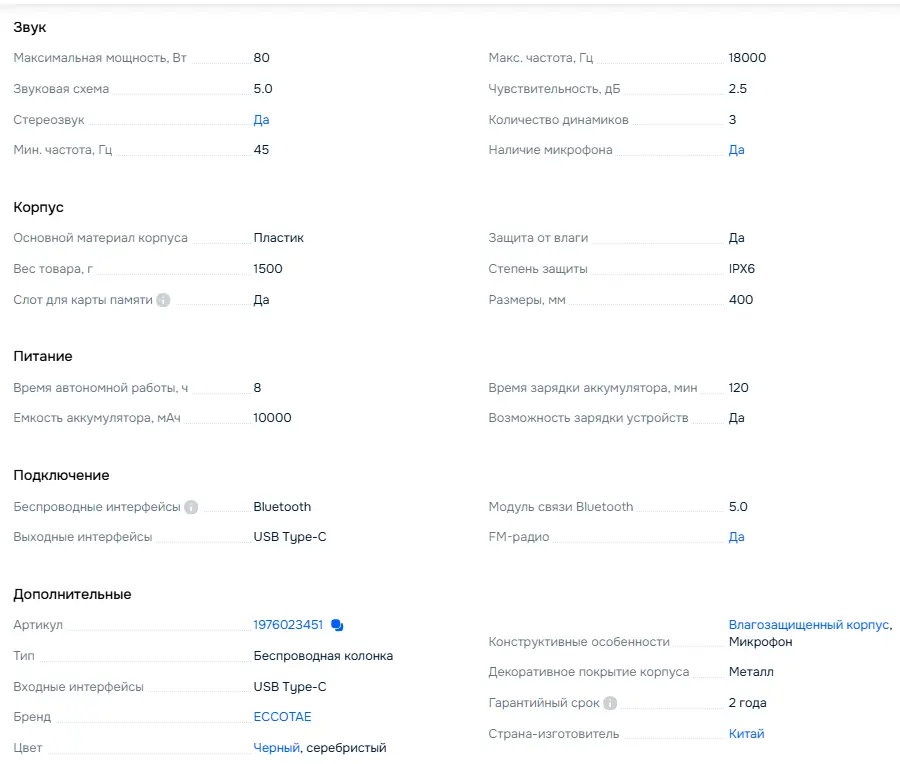Click the 10000 battery capacity value
Image resolution: width=900 pixels, height=764 pixels.
(272, 418)
